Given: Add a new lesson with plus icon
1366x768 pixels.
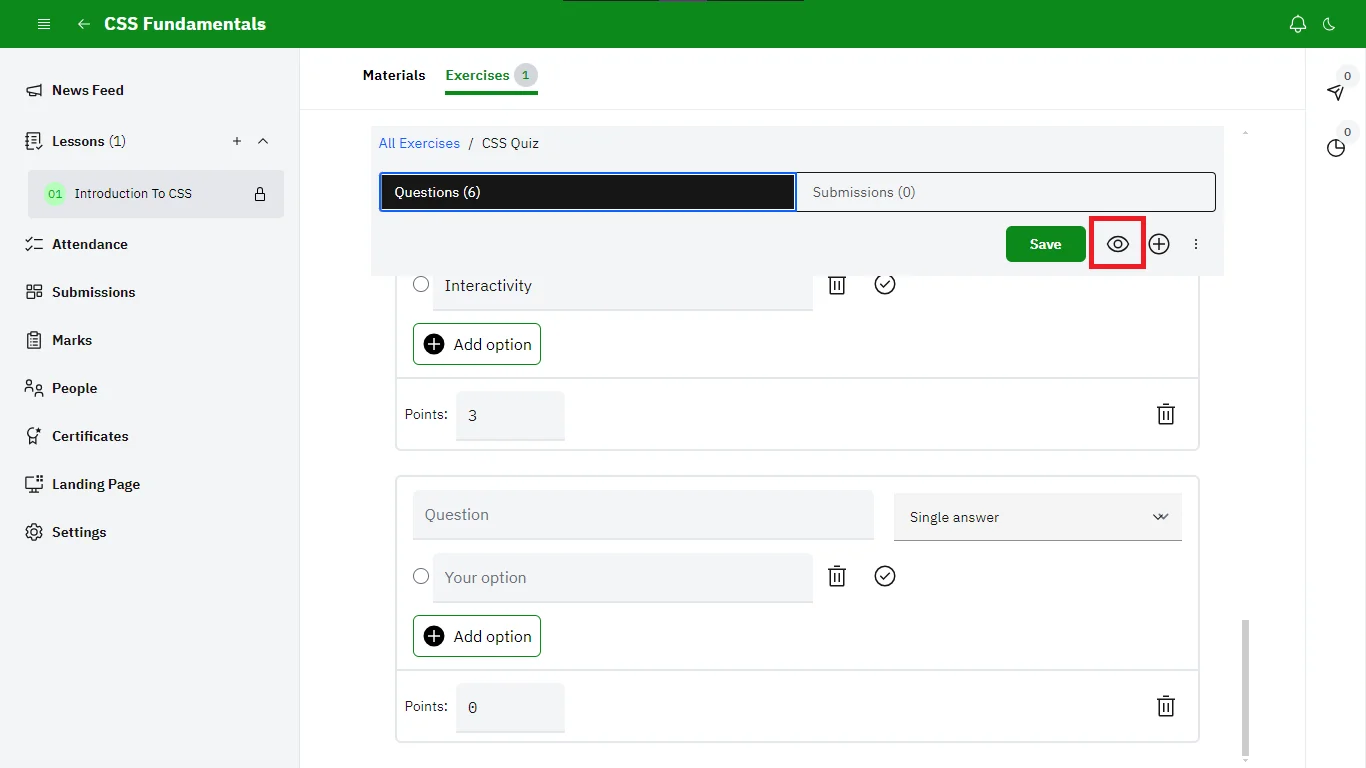Looking at the screenshot, I should (237, 141).
